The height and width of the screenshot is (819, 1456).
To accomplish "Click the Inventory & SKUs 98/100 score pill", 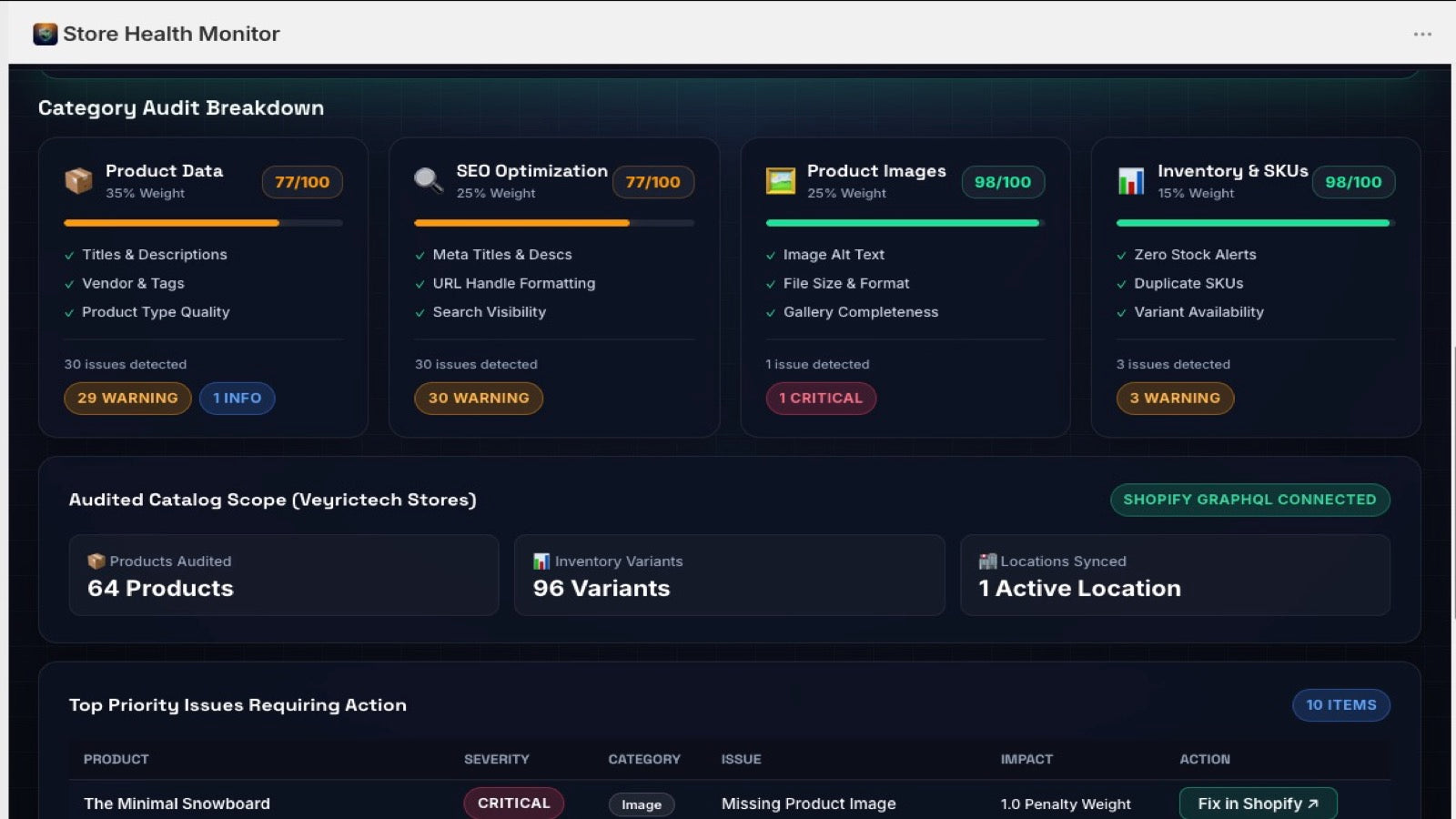I will pos(1353,182).
